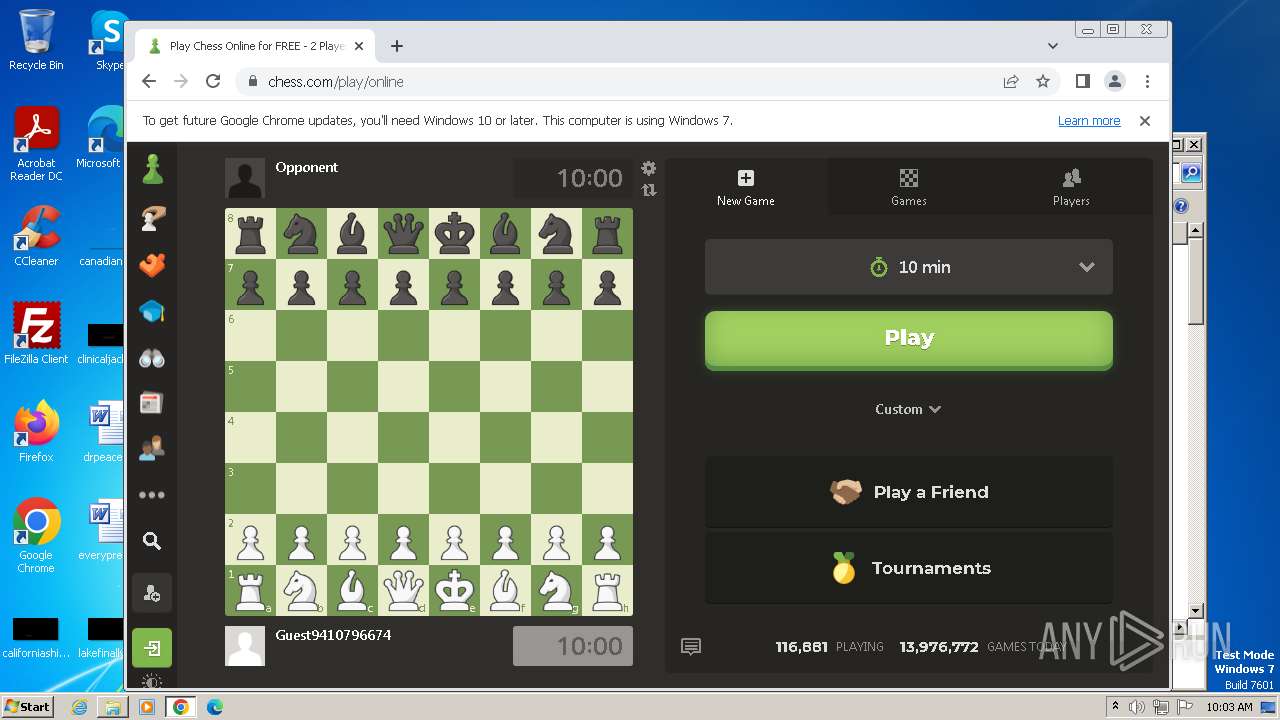1280x720 pixels.
Task: Open Firefox desktop shortcut
Action: coord(36,432)
